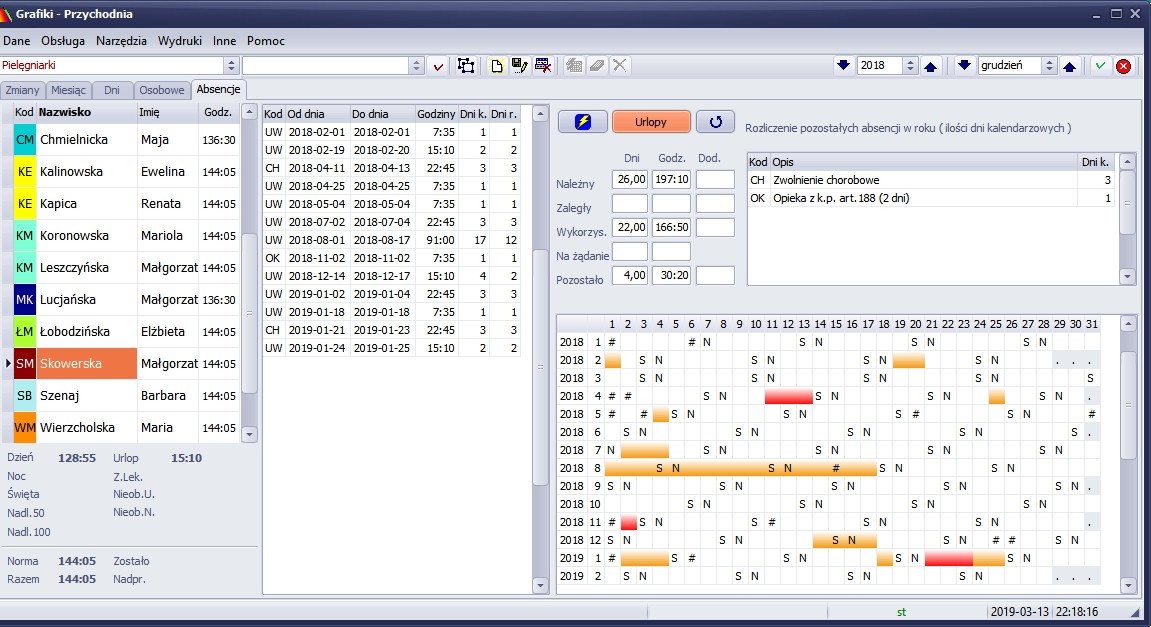Click the delete schedule icon with red X
This screenshot has height=627, width=1151.
(543, 65)
